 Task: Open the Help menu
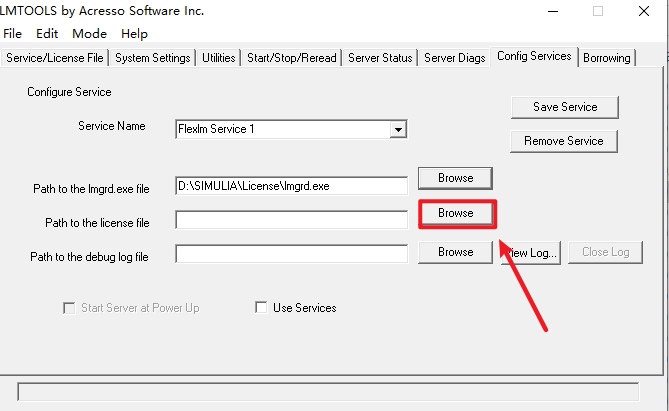[x=134, y=33]
